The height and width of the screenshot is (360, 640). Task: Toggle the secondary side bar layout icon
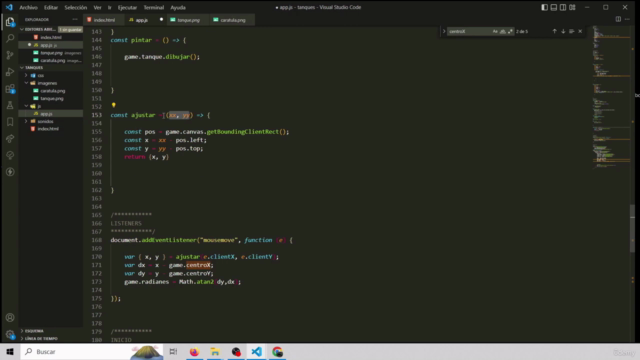pos(563,7)
